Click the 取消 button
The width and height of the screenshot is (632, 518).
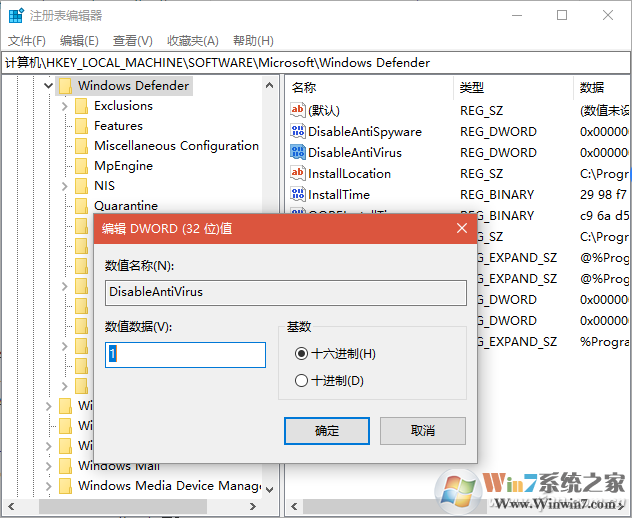tap(423, 431)
